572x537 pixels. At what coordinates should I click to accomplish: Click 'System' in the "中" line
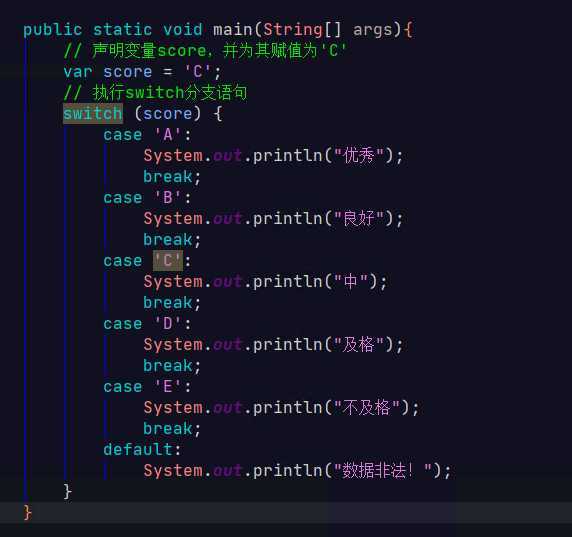coord(173,282)
